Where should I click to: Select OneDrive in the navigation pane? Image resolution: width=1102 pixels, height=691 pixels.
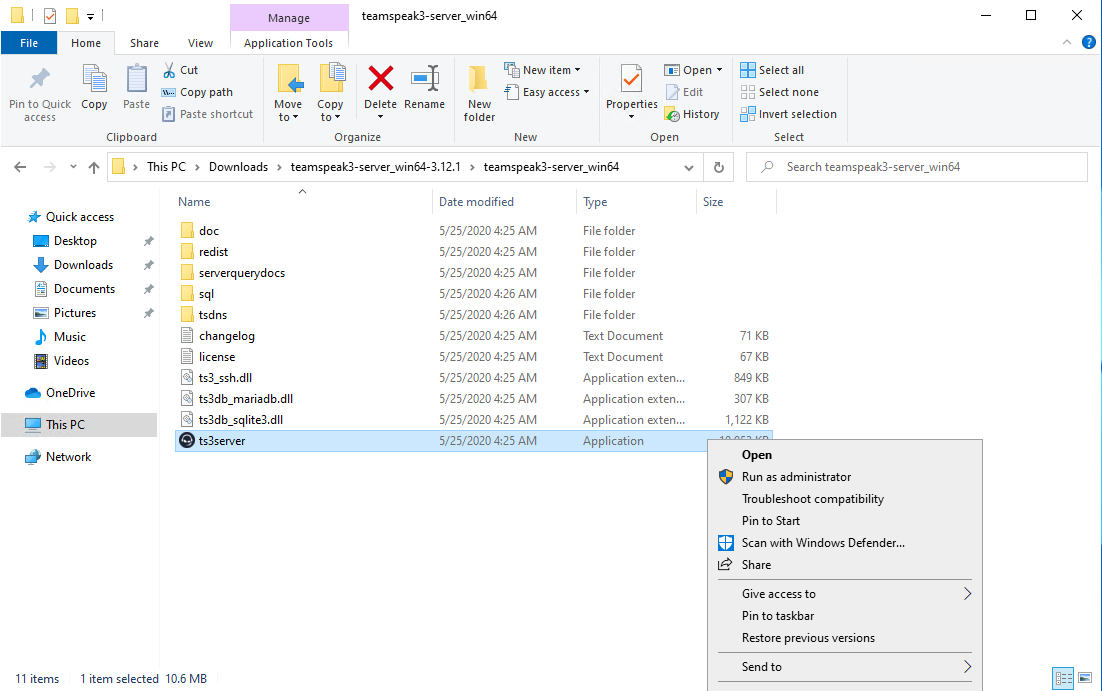[70, 393]
